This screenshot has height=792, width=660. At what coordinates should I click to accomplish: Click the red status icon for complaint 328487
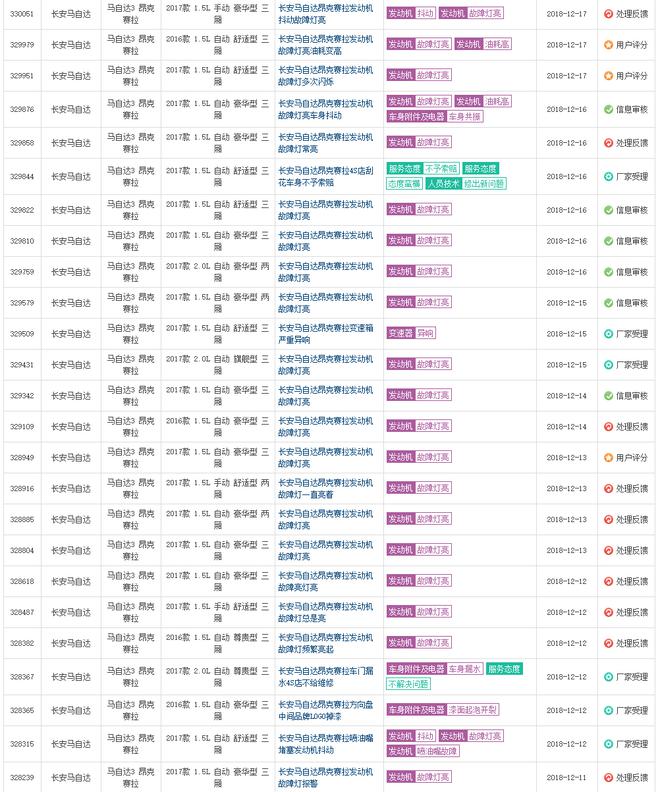[608, 612]
